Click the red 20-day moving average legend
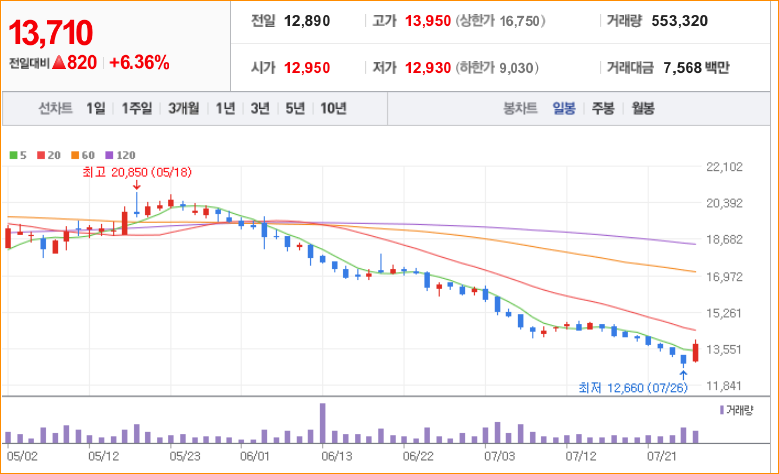 (49, 155)
